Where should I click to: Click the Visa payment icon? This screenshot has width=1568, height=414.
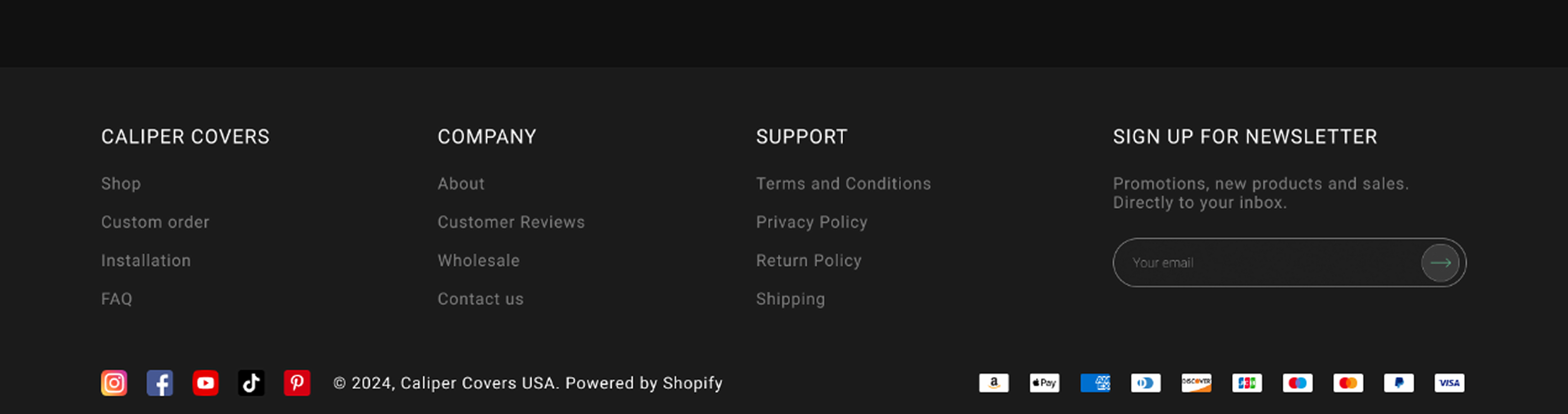1449,383
